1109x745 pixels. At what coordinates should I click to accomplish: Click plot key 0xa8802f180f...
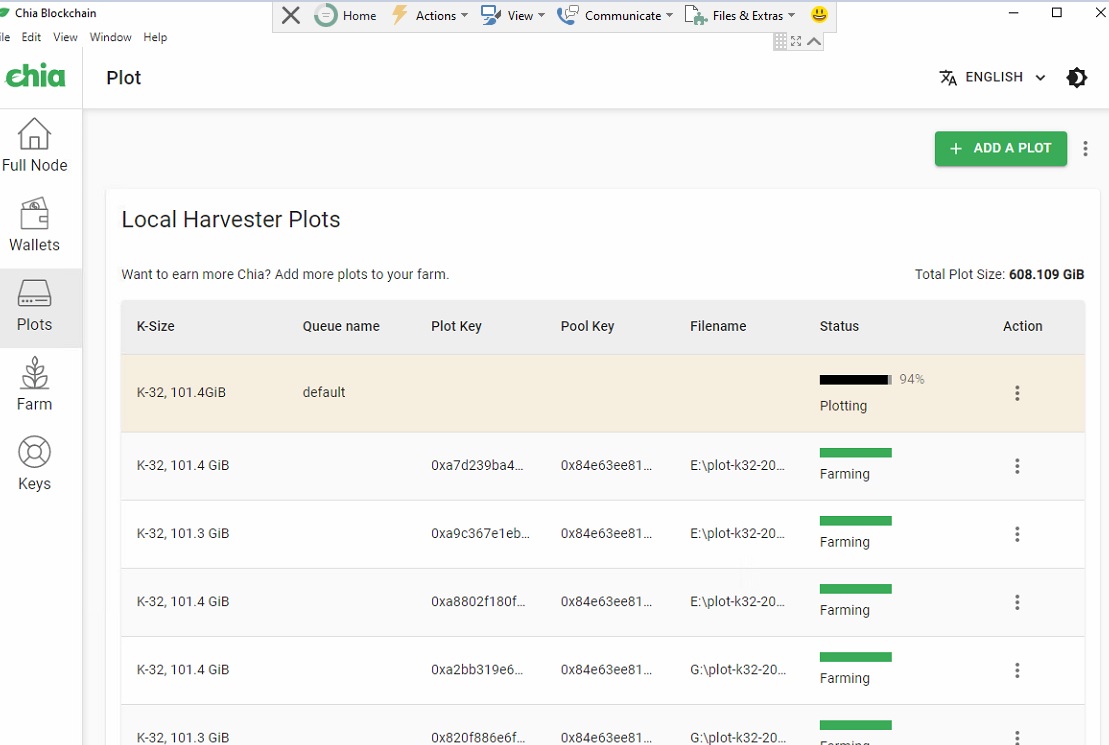click(478, 601)
